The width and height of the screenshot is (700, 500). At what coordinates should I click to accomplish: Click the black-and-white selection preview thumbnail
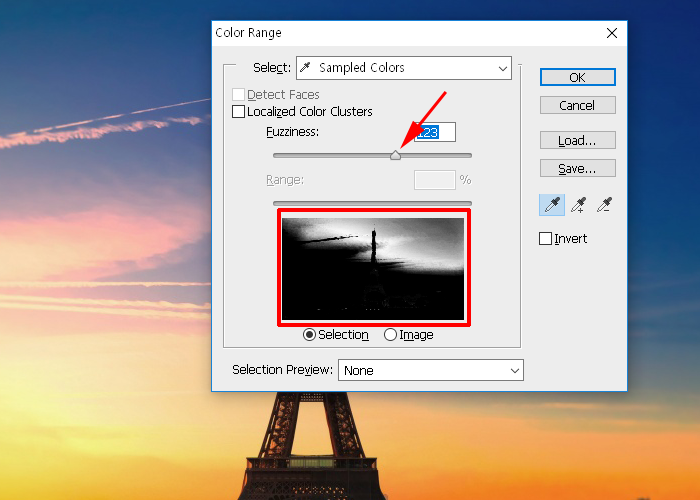coord(373,269)
